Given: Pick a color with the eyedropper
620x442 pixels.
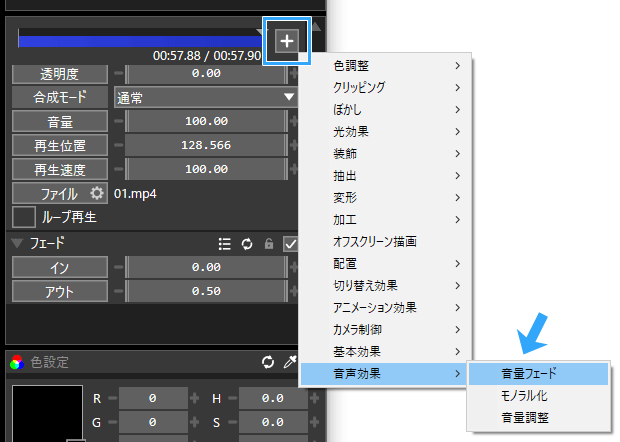Looking at the screenshot, I should [290, 362].
